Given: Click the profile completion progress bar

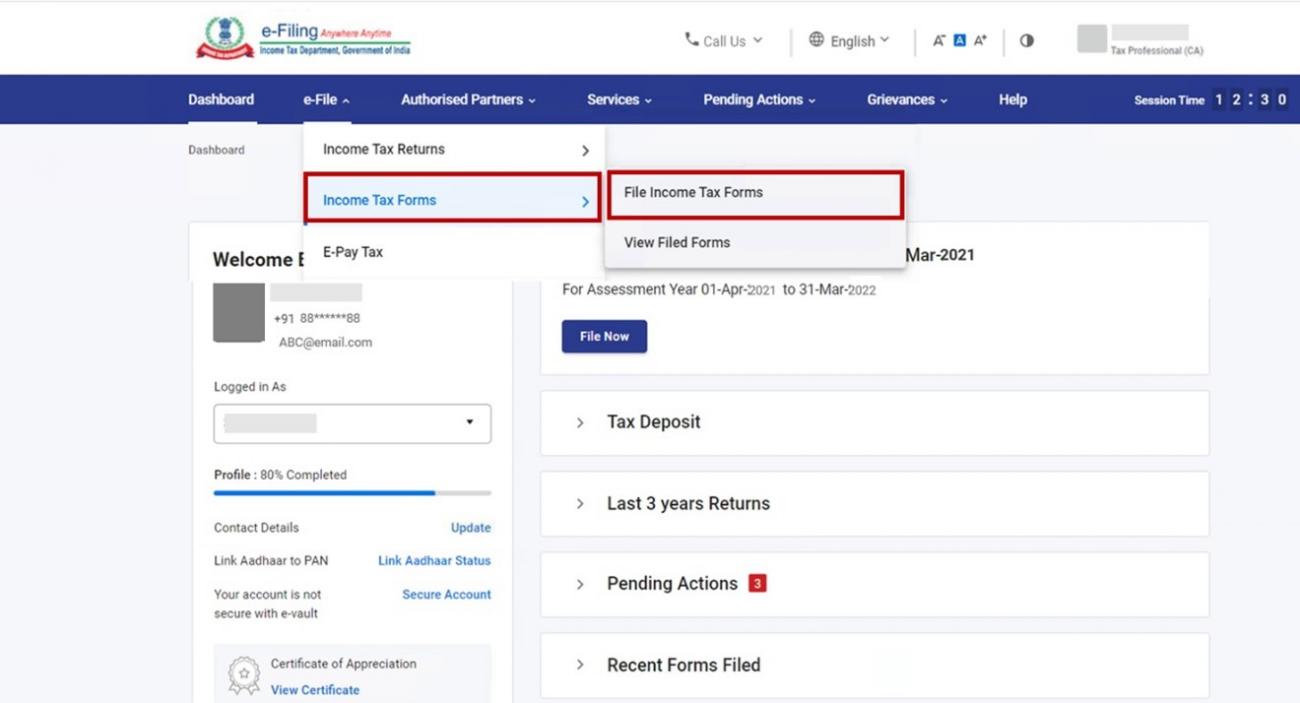Looking at the screenshot, I should click(352, 493).
